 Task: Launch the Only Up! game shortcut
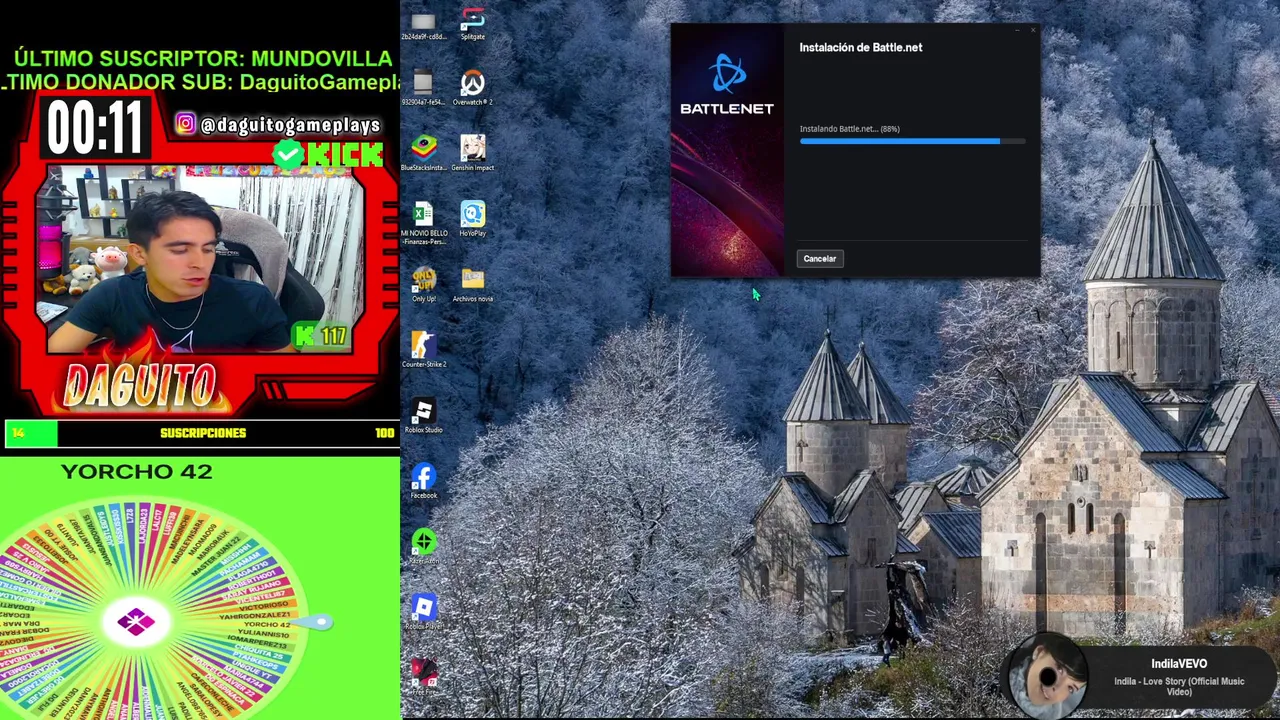[x=424, y=284]
